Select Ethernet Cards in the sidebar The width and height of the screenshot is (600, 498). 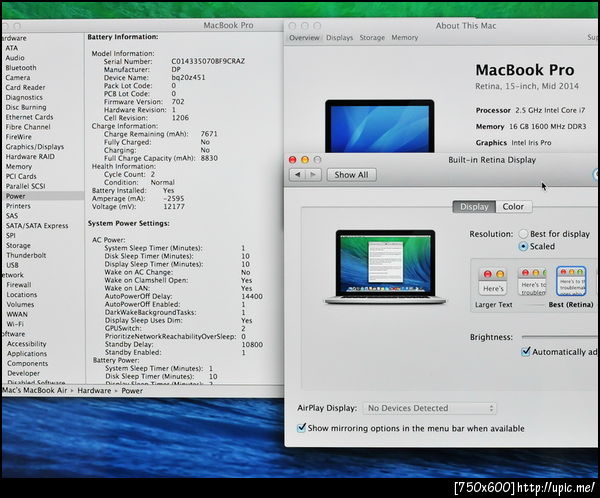[29, 117]
